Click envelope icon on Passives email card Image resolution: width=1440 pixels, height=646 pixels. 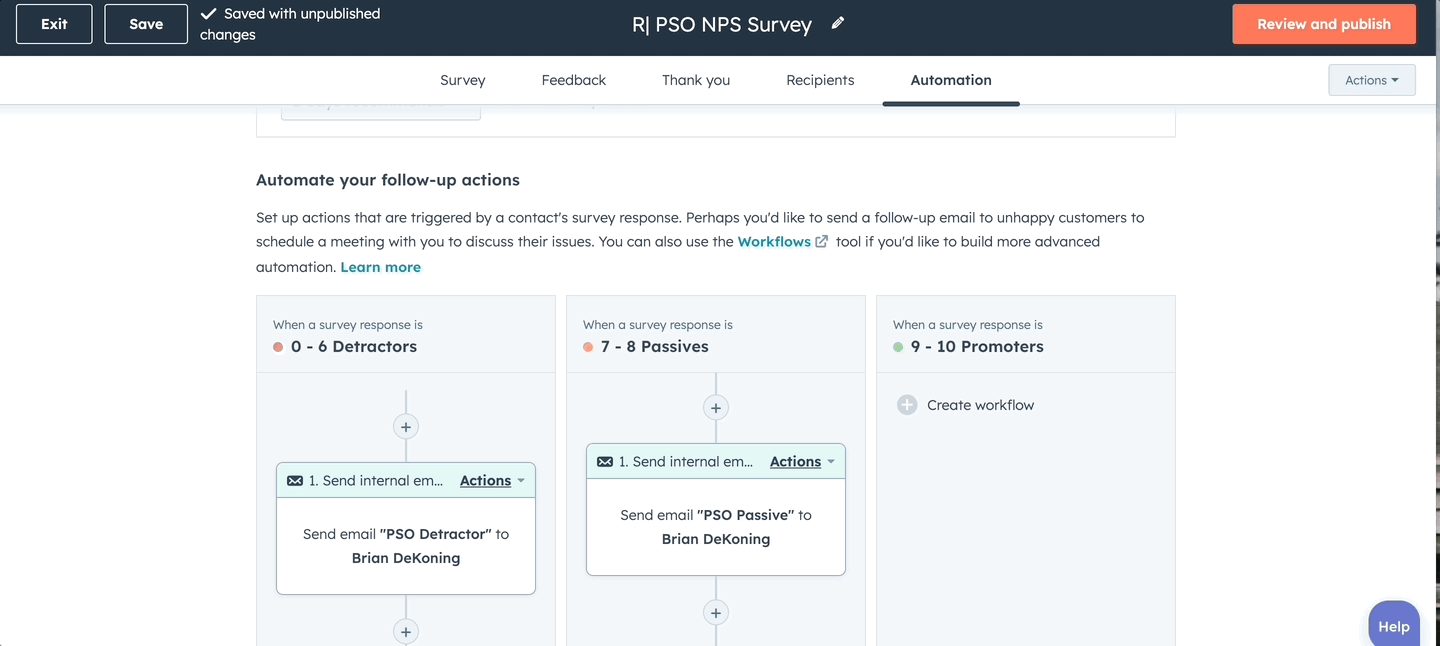[605, 462]
